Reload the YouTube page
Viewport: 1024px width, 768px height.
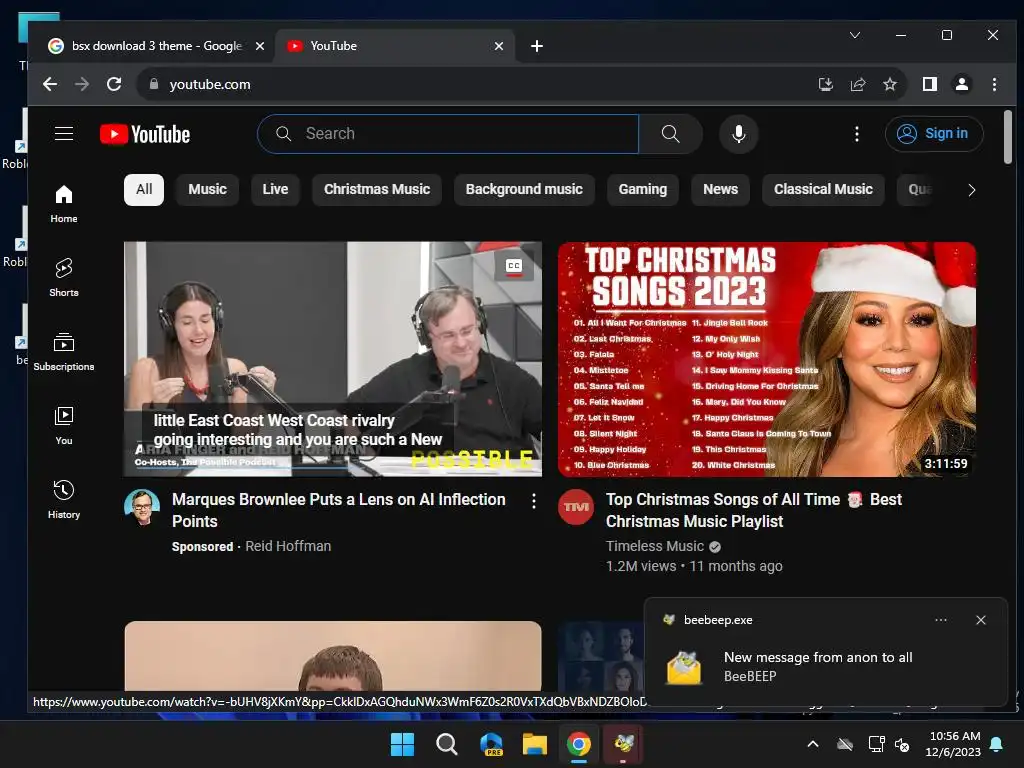click(x=114, y=84)
